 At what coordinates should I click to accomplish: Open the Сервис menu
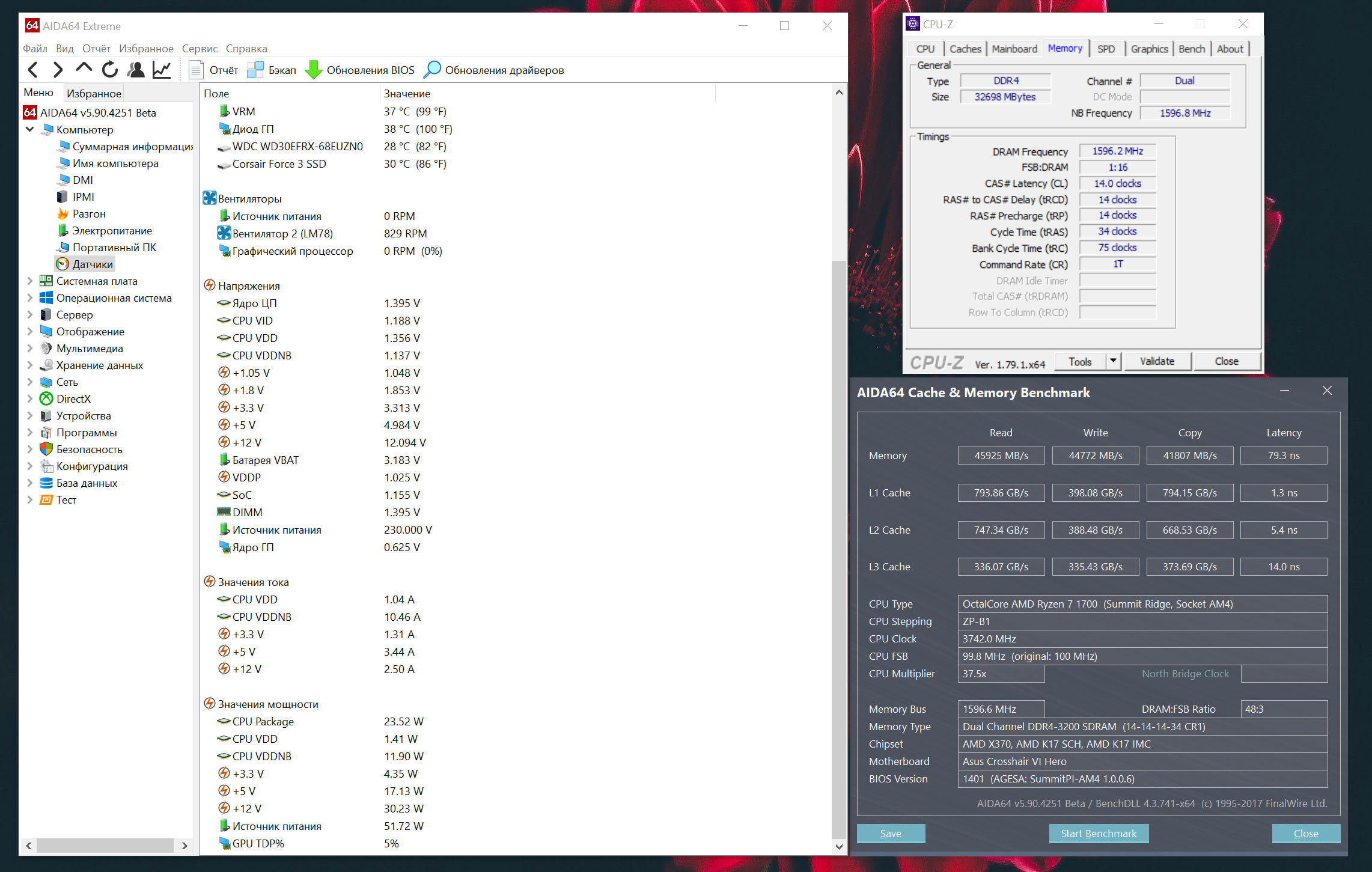click(x=200, y=49)
